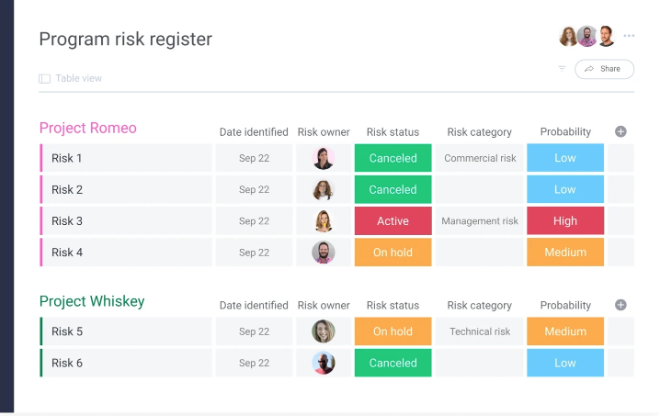Click Date identified header in Project Whiskey
Viewport: 659px width, 416px height.
coord(254,305)
